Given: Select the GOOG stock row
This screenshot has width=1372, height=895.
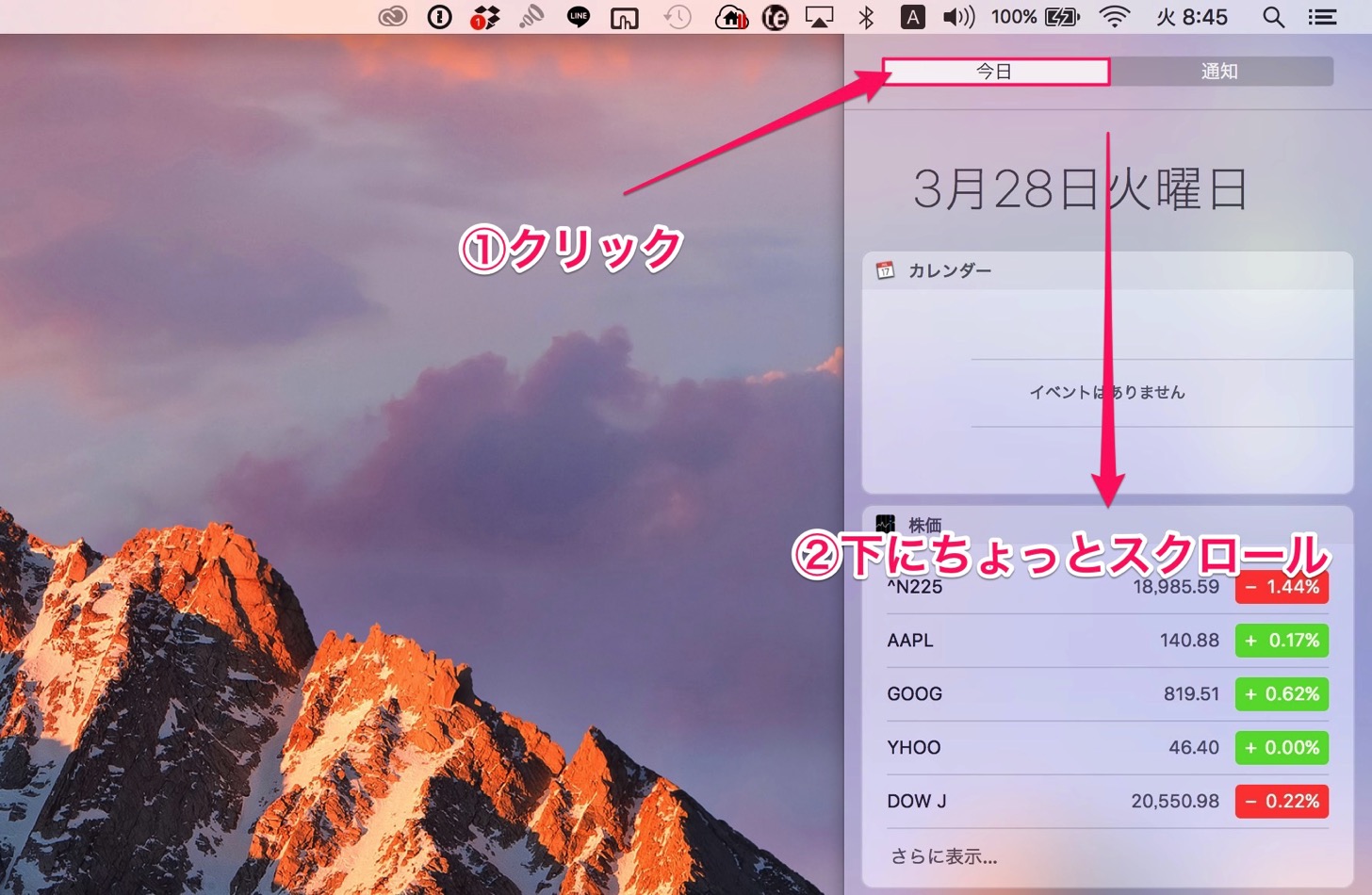Looking at the screenshot, I should tap(1107, 694).
